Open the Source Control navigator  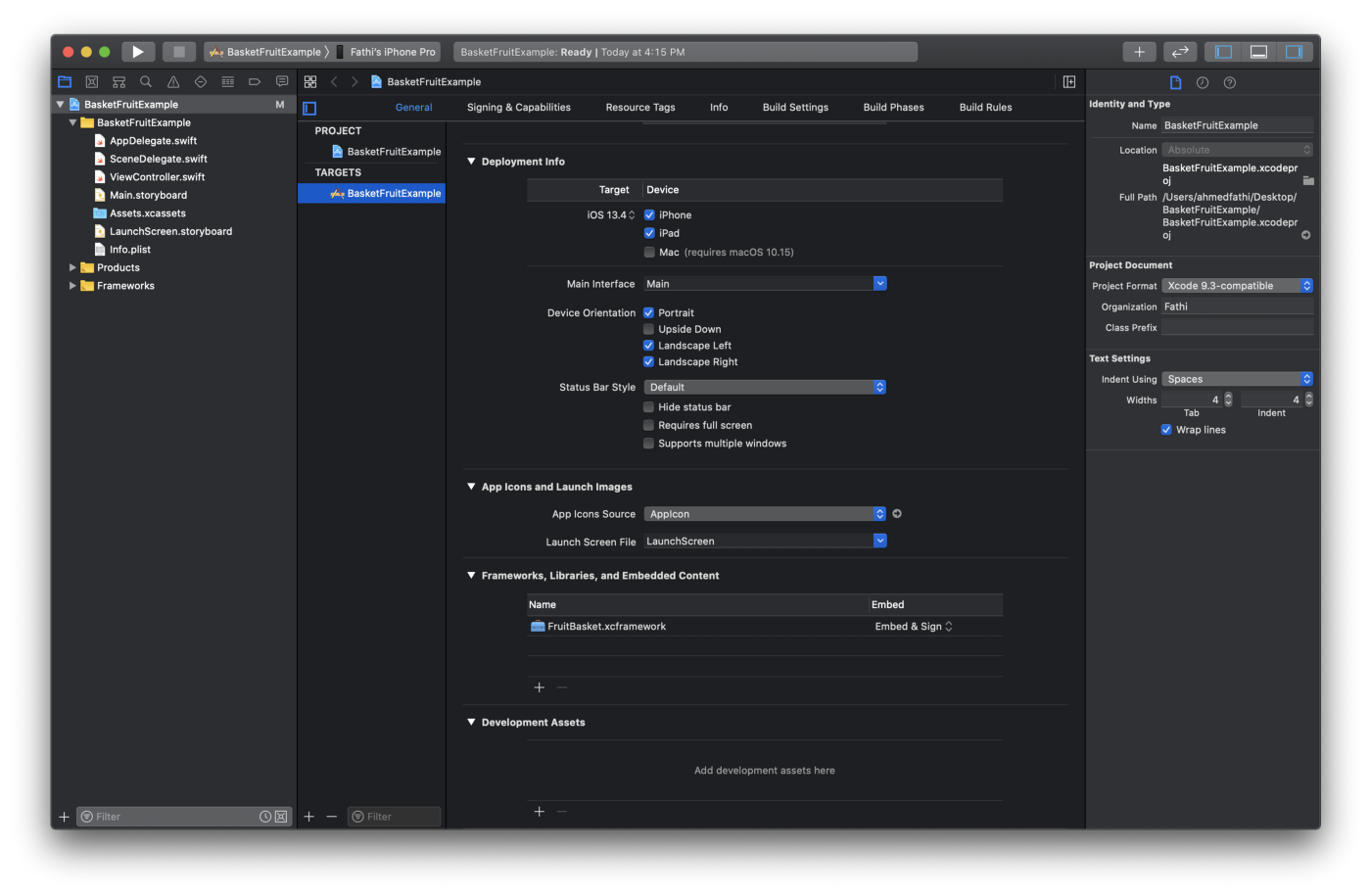pos(91,81)
